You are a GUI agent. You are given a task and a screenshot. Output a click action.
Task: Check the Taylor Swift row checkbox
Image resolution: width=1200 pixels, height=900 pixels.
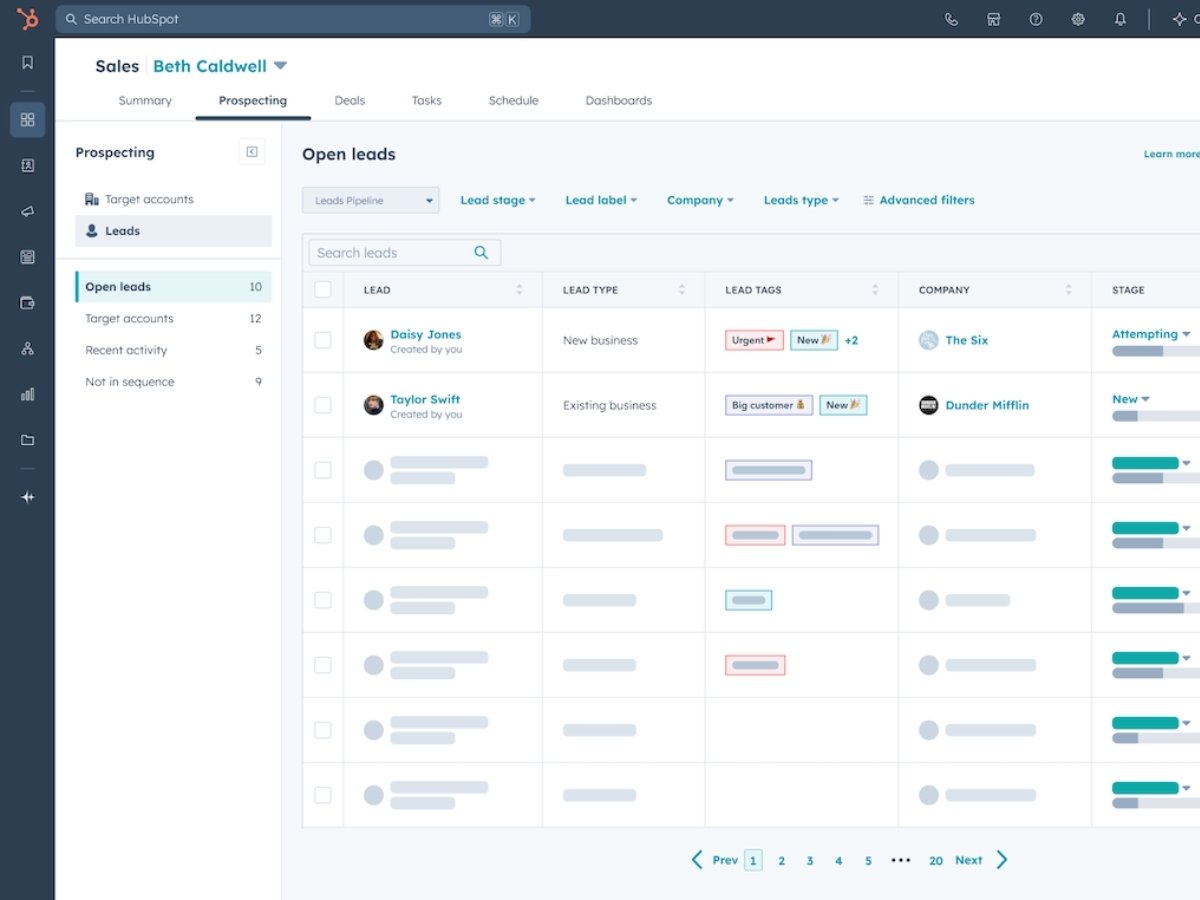click(x=322, y=405)
